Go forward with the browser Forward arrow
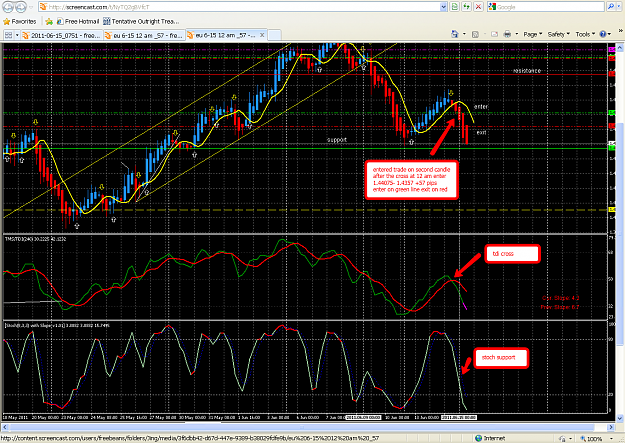Screen dimensions: 625x443 pos(21,7)
